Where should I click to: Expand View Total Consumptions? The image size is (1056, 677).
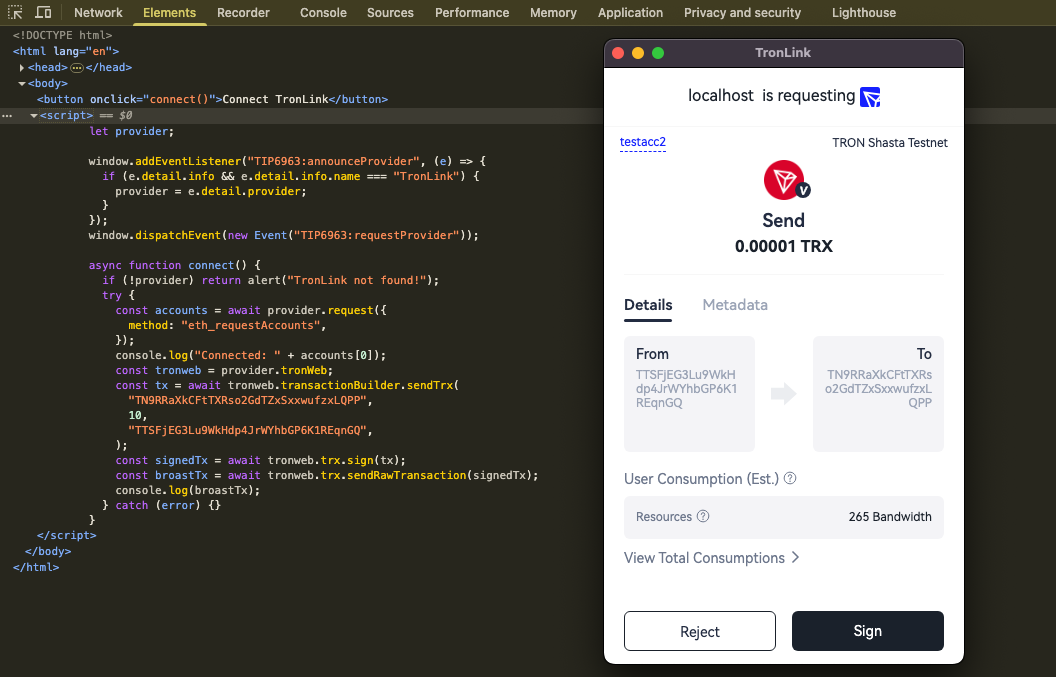click(711, 558)
